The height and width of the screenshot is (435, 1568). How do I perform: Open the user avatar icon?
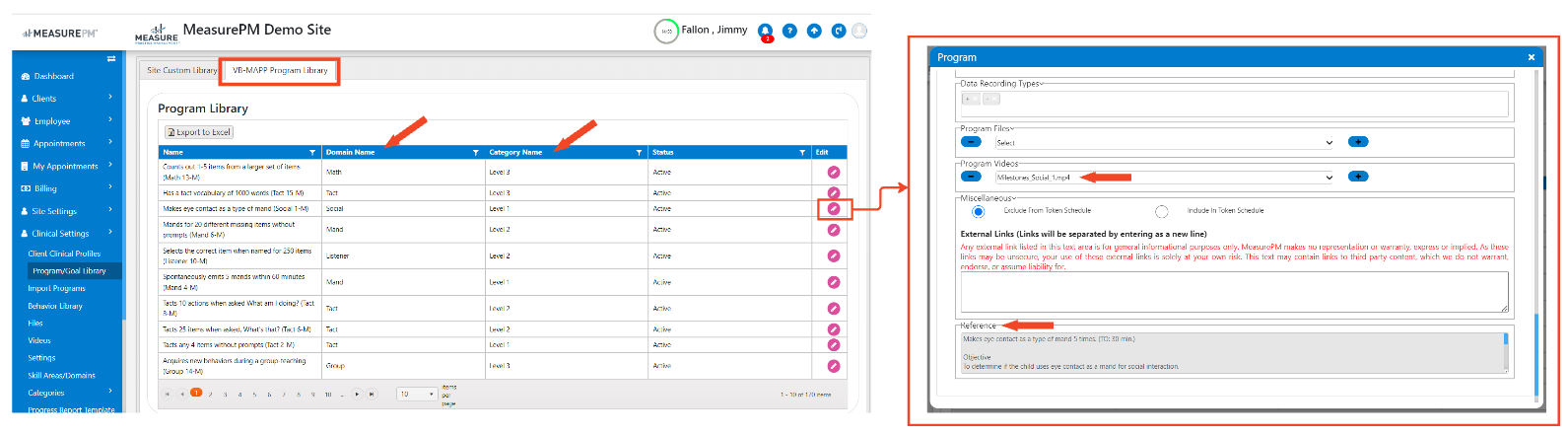pos(859,31)
